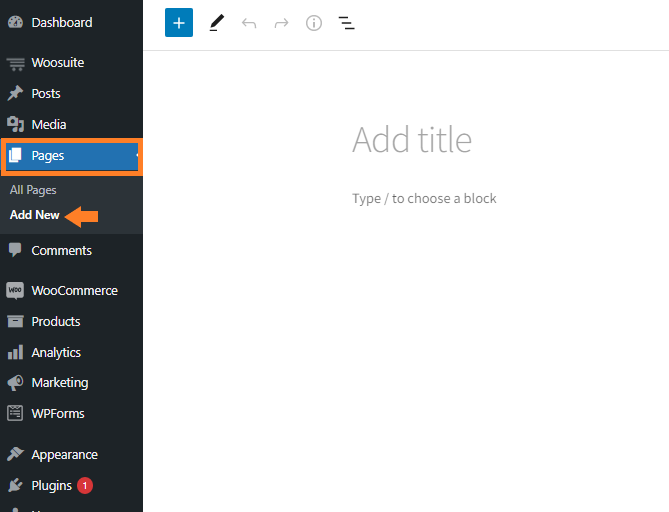
Task: Click the Redo arrow in the toolbar
Action: [x=281, y=23]
